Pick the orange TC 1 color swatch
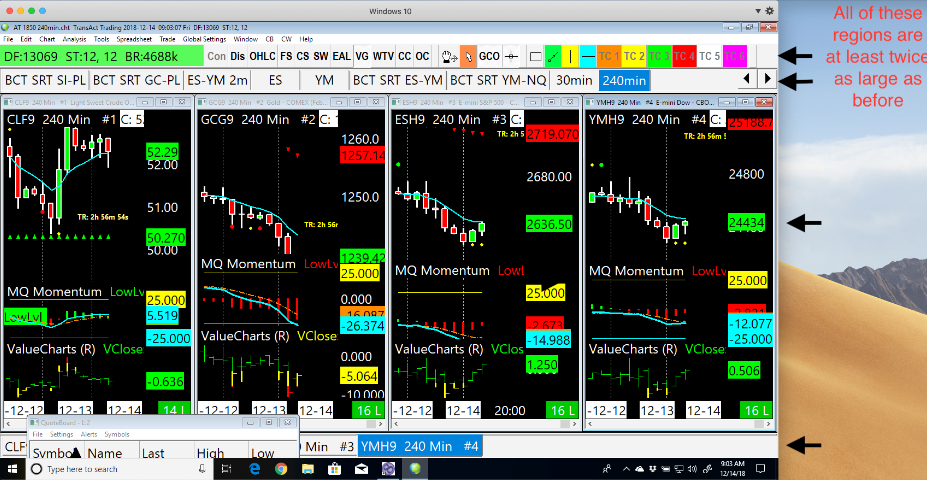Screen dimensions: 927x480 (609, 57)
